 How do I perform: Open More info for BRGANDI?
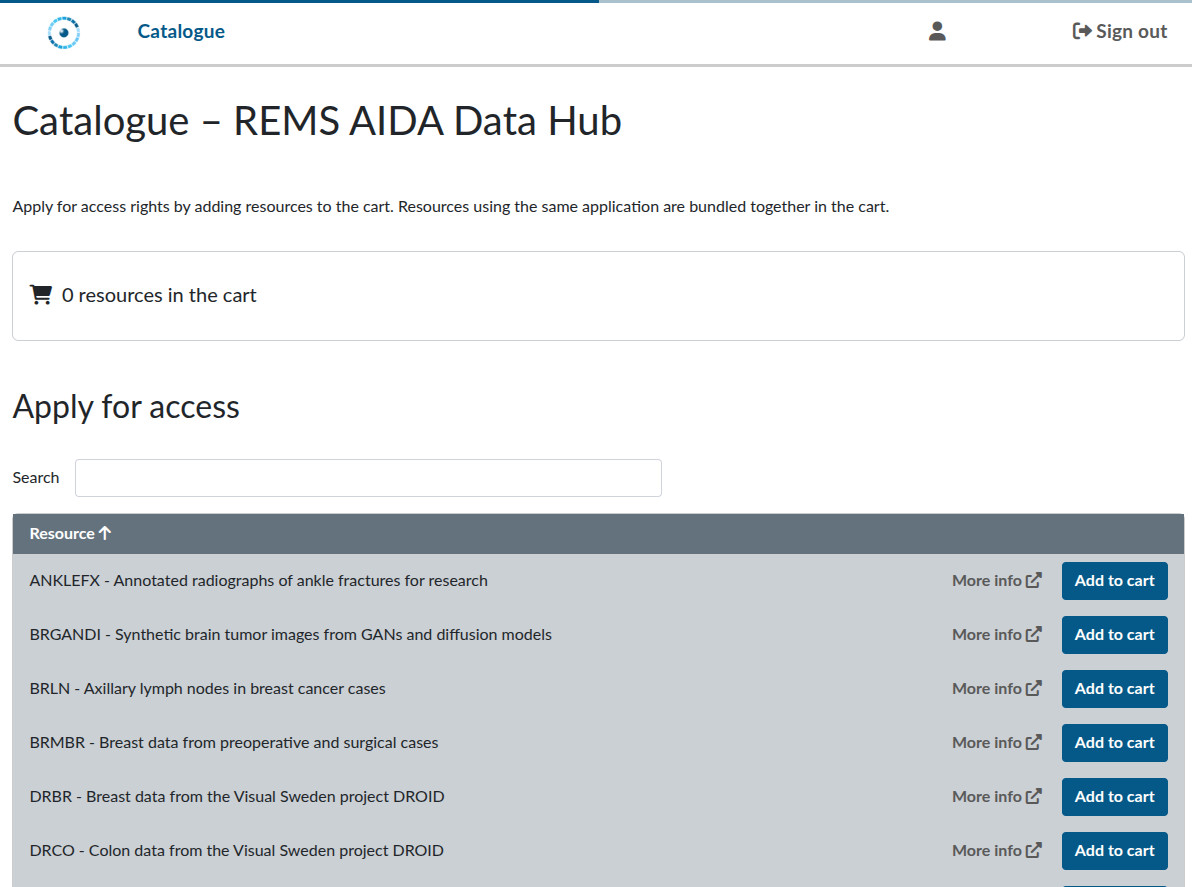point(996,635)
